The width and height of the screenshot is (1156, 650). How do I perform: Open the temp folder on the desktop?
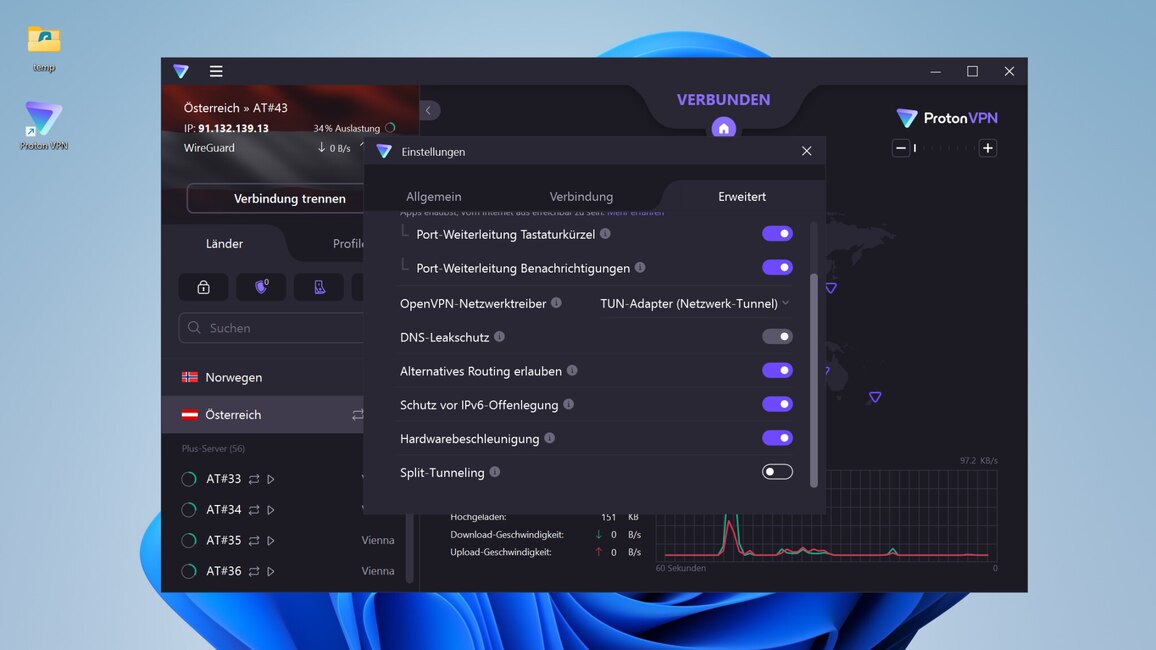[42, 38]
